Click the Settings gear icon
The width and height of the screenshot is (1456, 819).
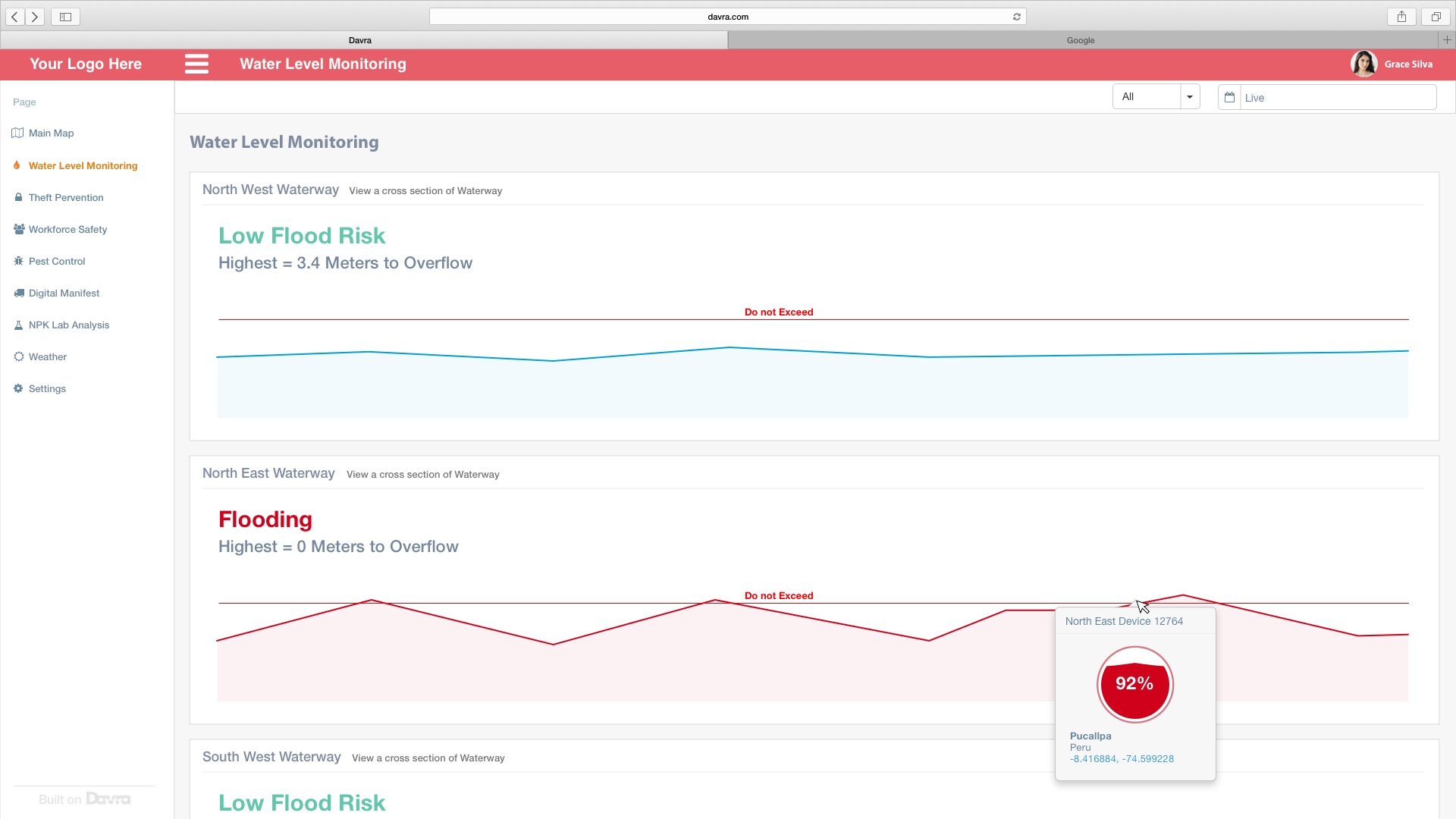[x=18, y=388]
